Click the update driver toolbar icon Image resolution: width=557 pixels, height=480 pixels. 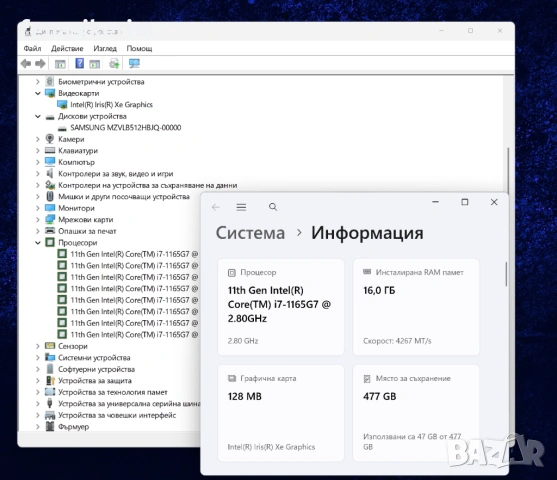[114, 64]
